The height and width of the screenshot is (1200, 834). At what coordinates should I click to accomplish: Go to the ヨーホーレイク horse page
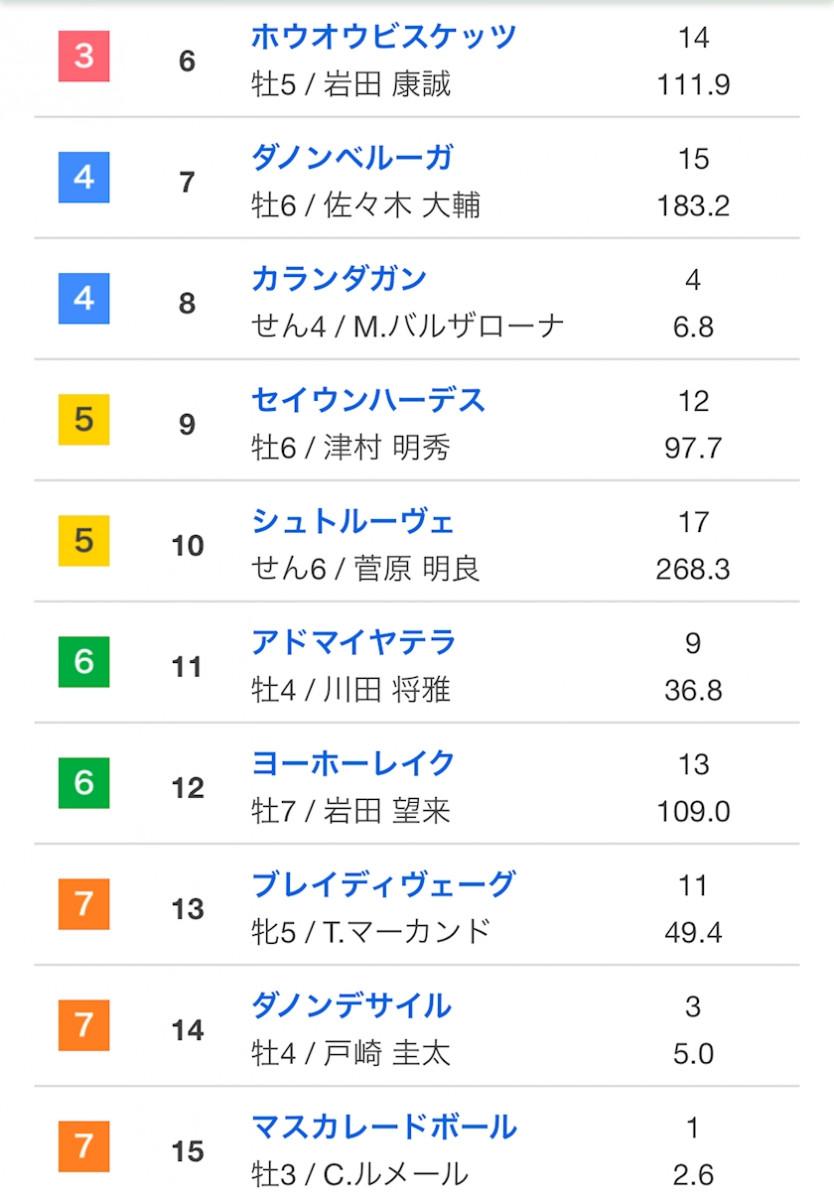point(354,763)
